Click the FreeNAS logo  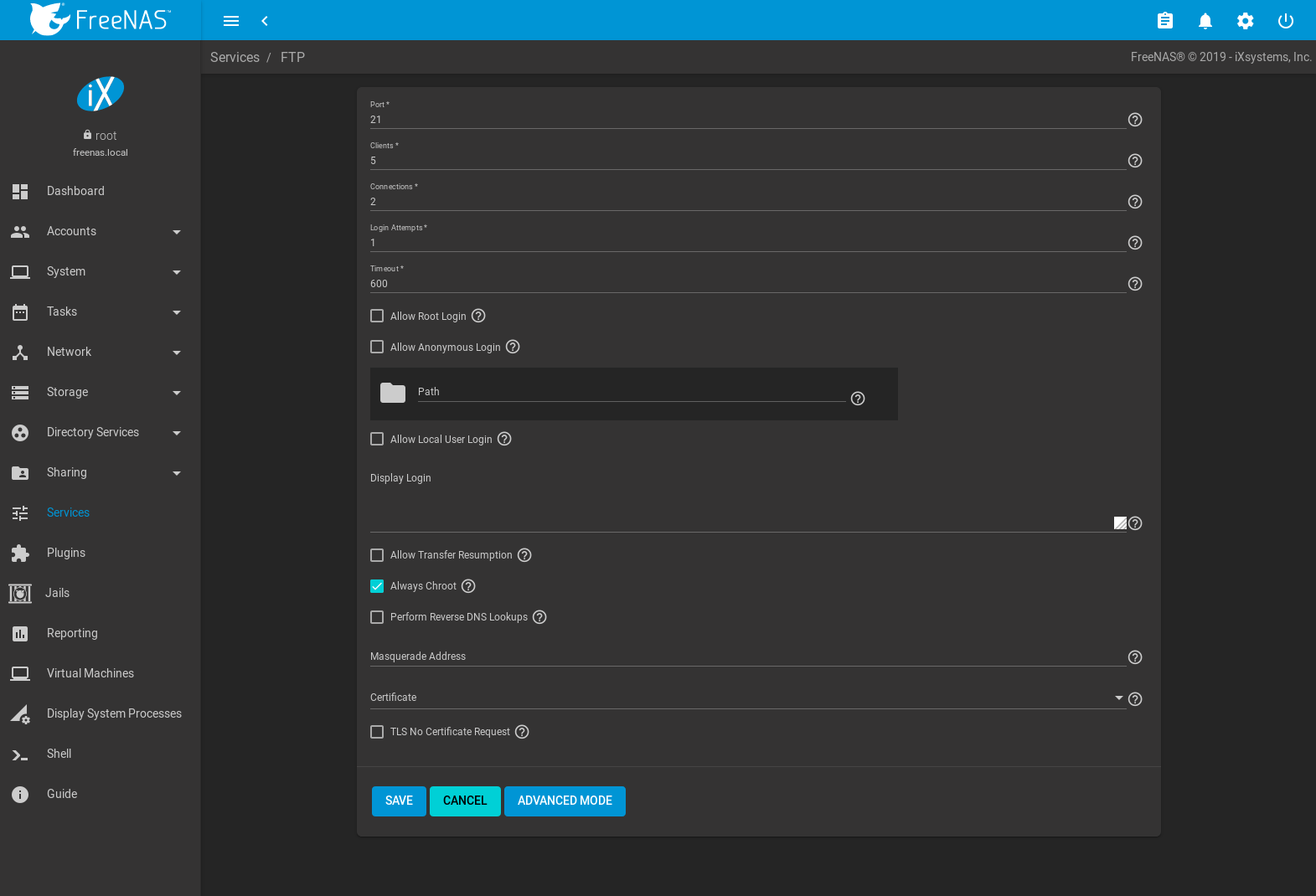[x=101, y=19]
